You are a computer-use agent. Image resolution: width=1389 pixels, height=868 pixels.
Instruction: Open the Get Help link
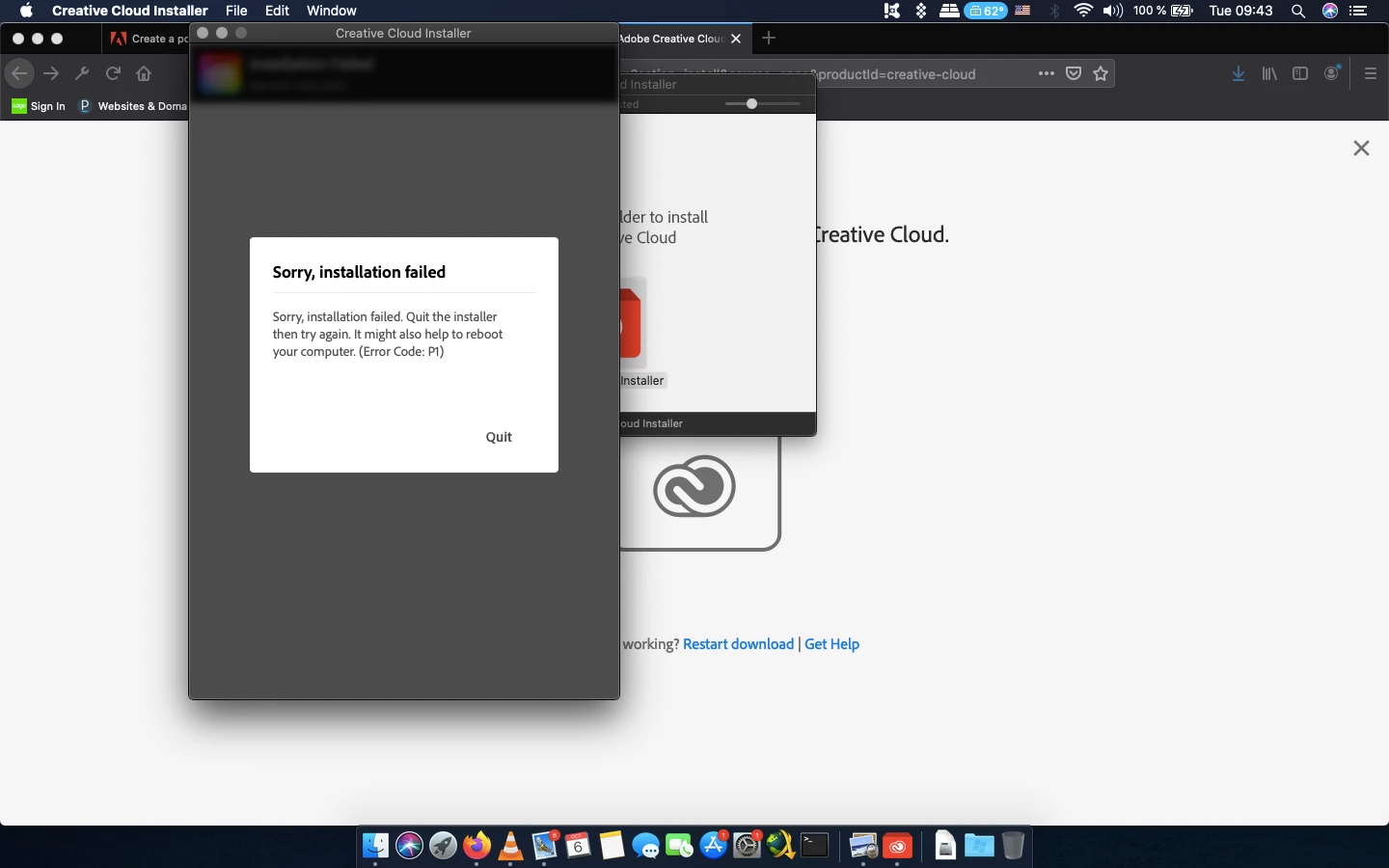pos(831,644)
